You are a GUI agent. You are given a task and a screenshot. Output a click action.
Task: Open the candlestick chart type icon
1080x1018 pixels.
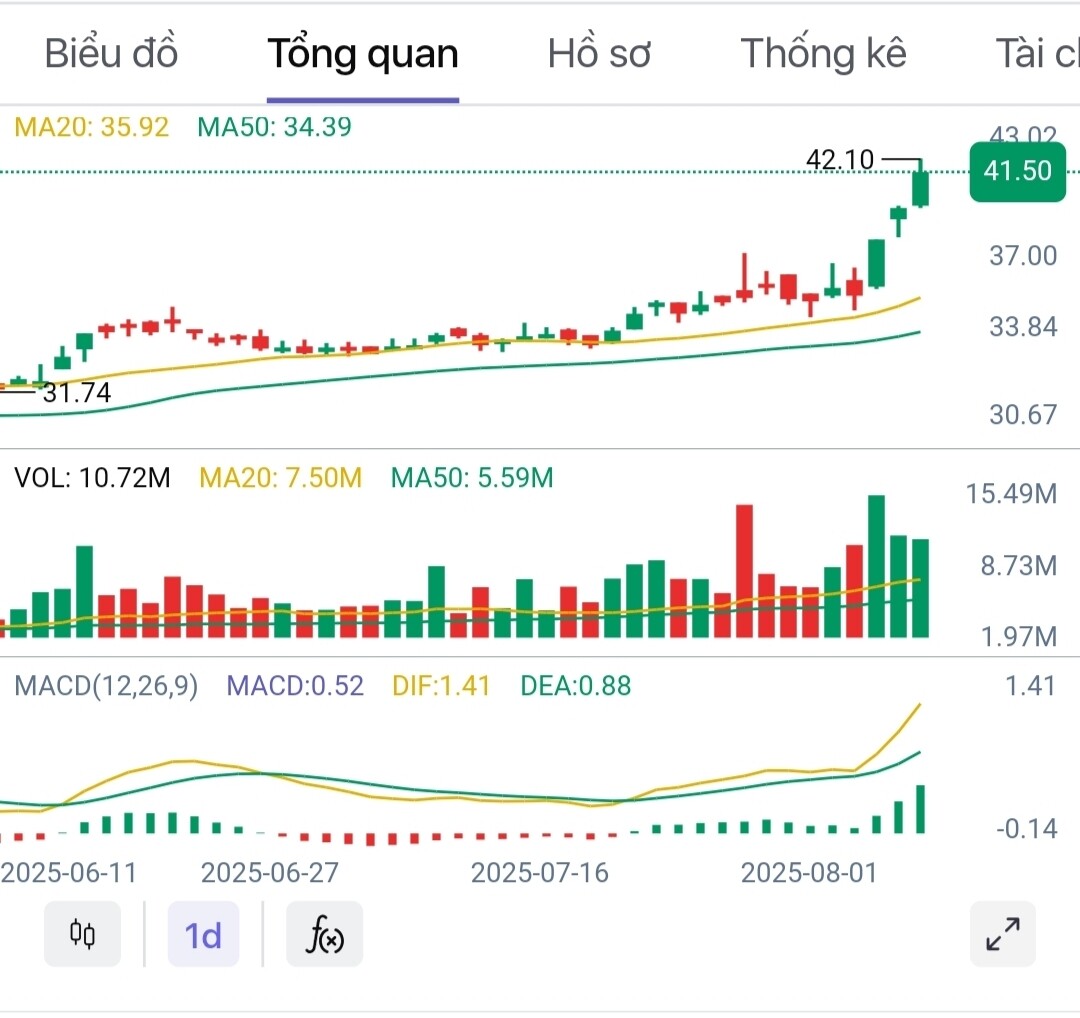coord(82,934)
